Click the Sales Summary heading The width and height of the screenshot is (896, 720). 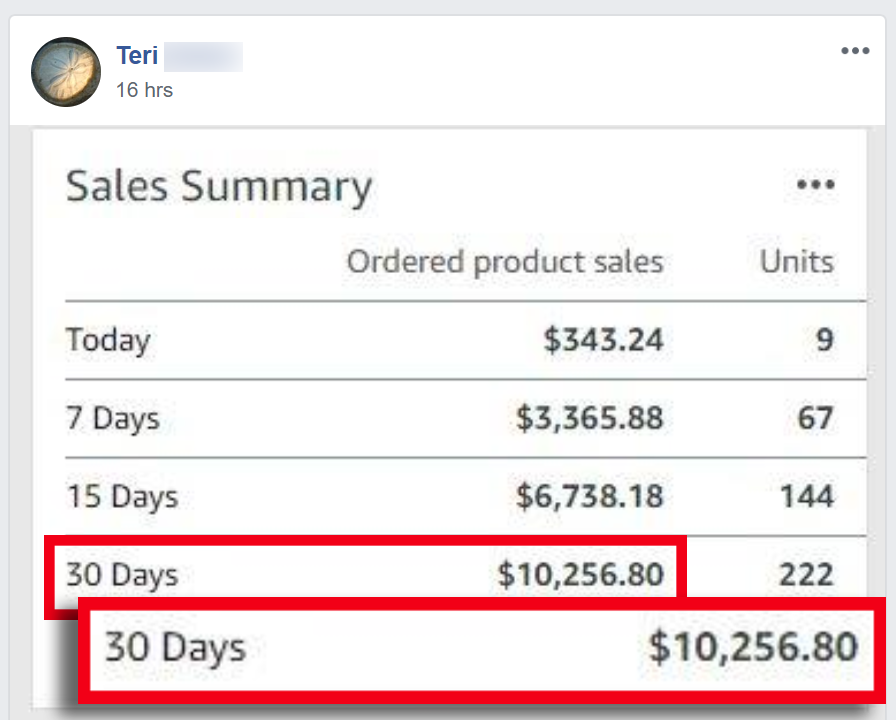click(x=218, y=187)
